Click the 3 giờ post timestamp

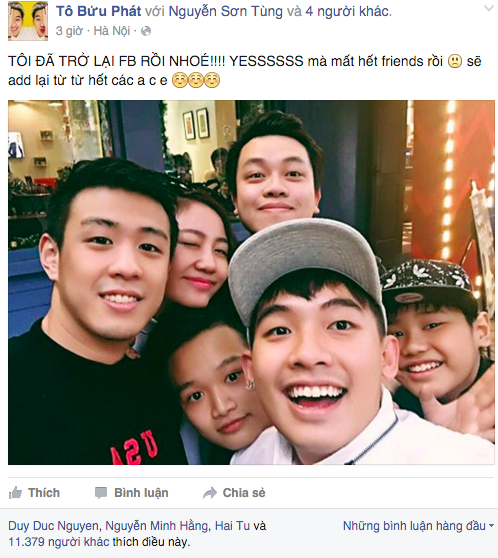point(69,31)
